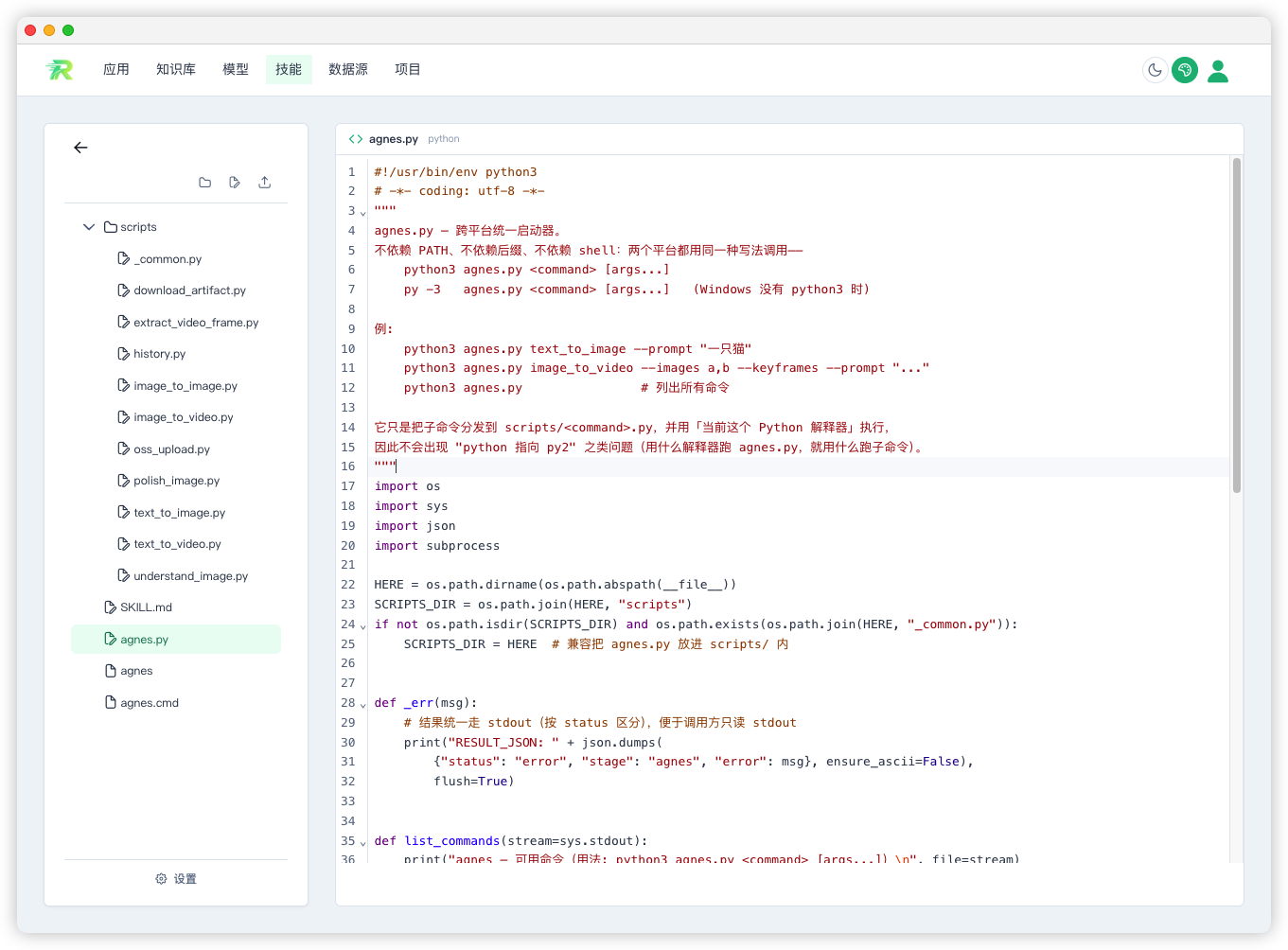Go back with the left arrow

[x=80, y=148]
